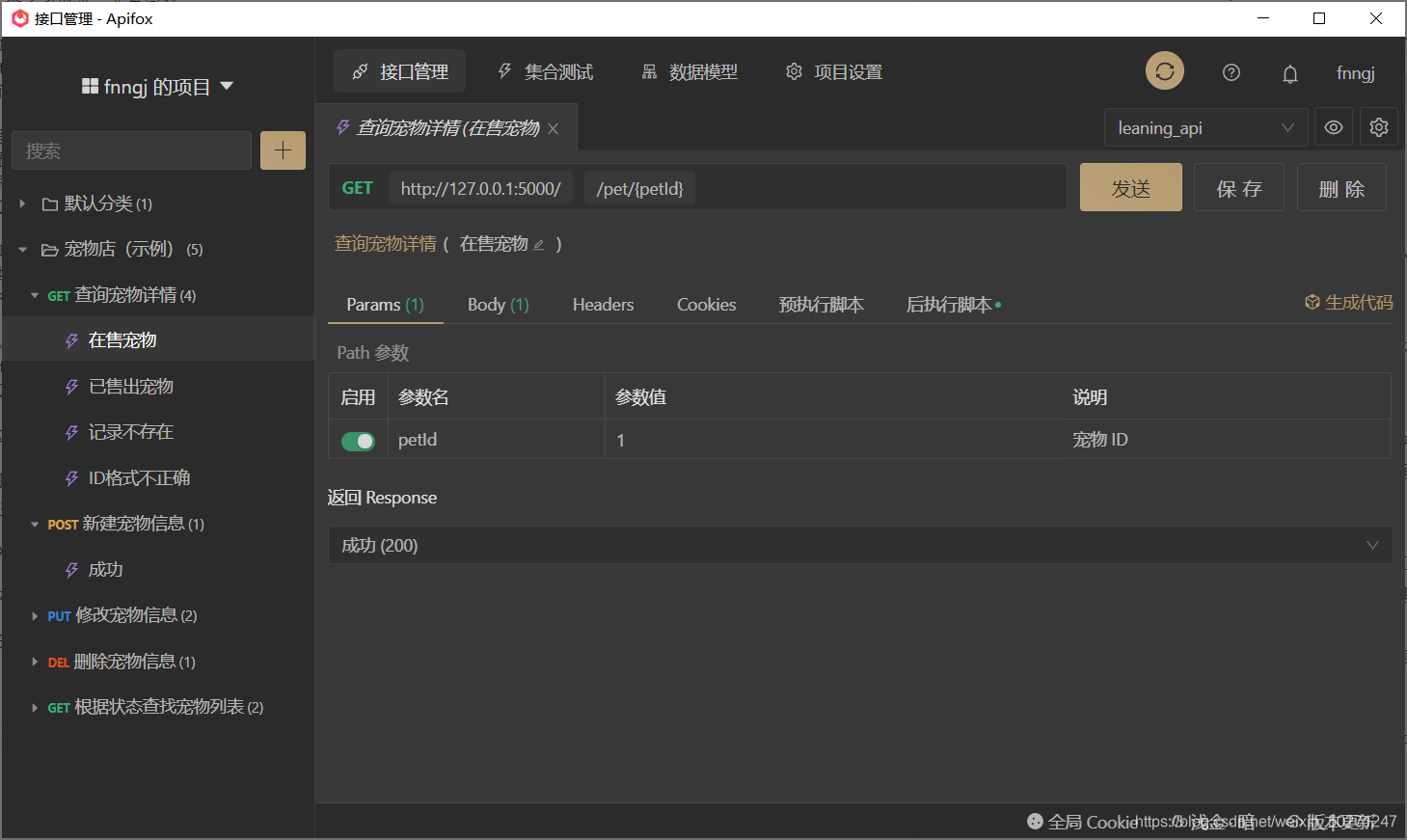This screenshot has height=840, width=1407.
Task: Click the lightning icon of 成功
Action: tap(71, 570)
